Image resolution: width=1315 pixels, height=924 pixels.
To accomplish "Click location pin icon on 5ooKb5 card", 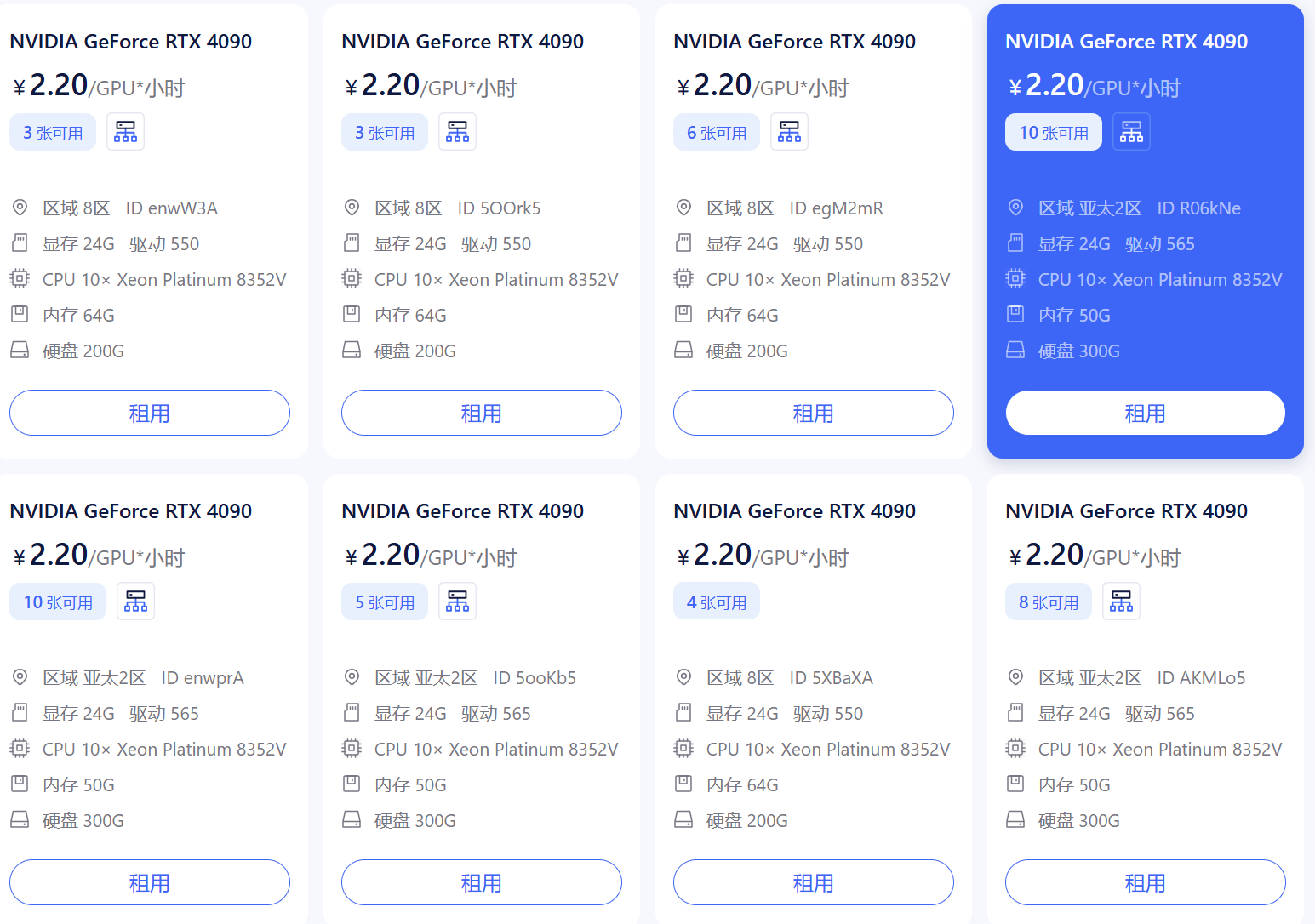I will [x=352, y=677].
